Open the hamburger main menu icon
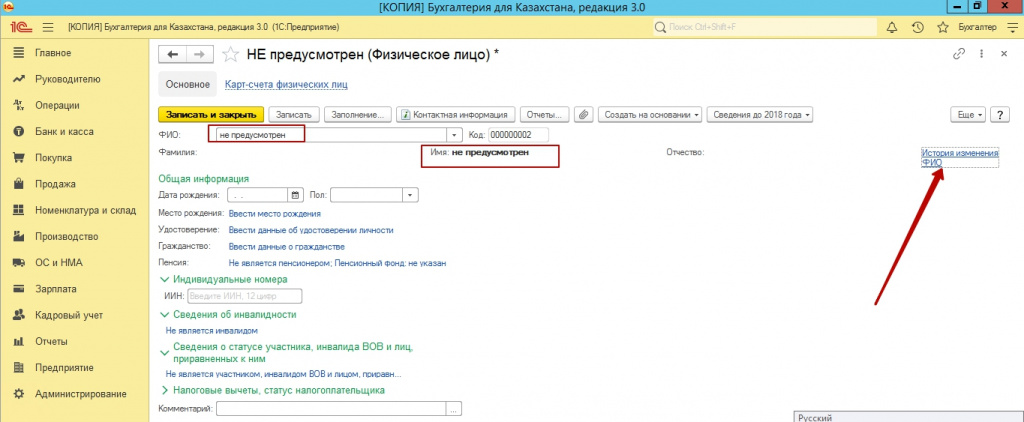The image size is (1024, 422). coord(47,27)
